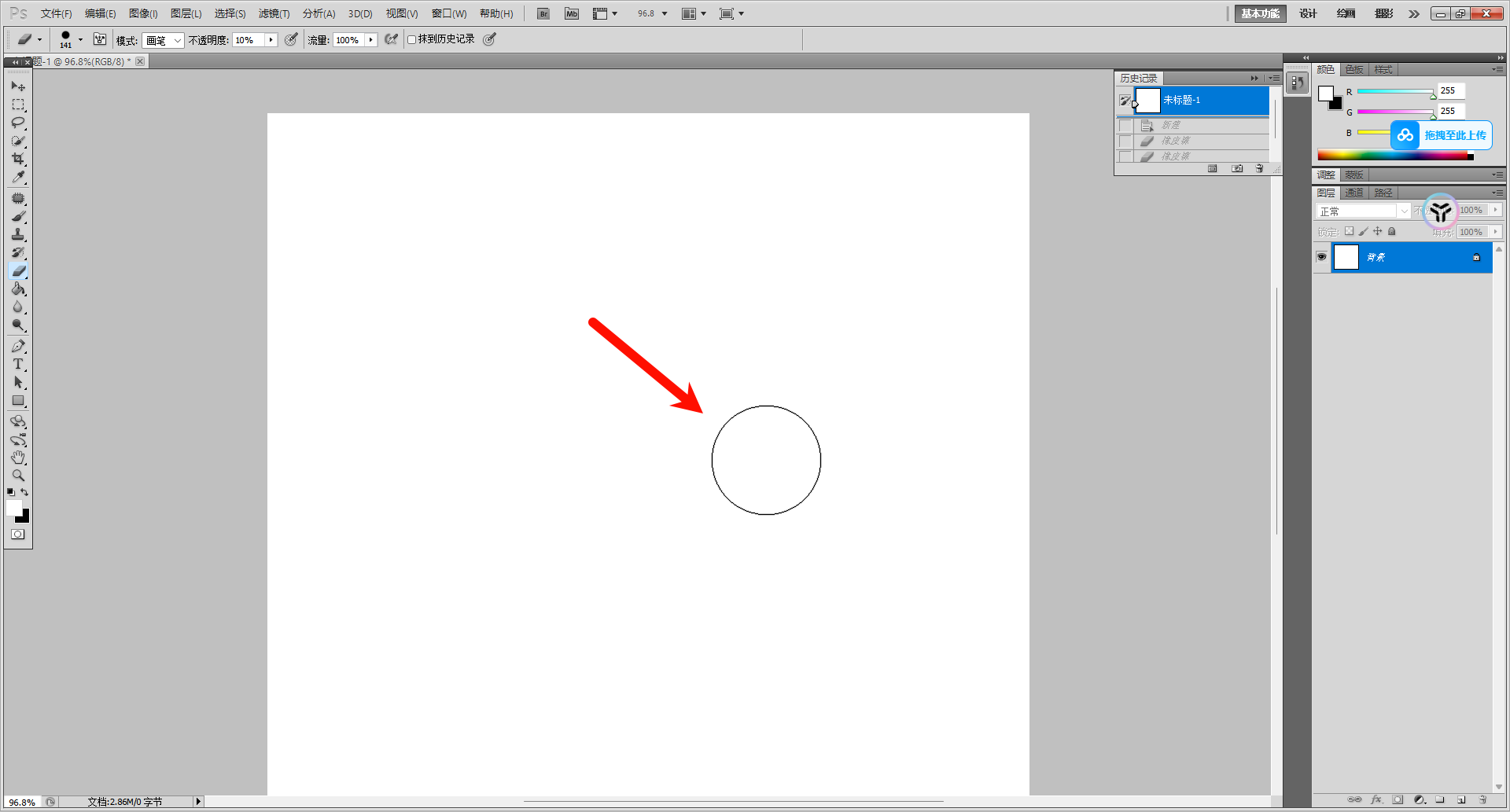The width and height of the screenshot is (1510, 812).
Task: Select the Dodge tool
Action: 18,325
